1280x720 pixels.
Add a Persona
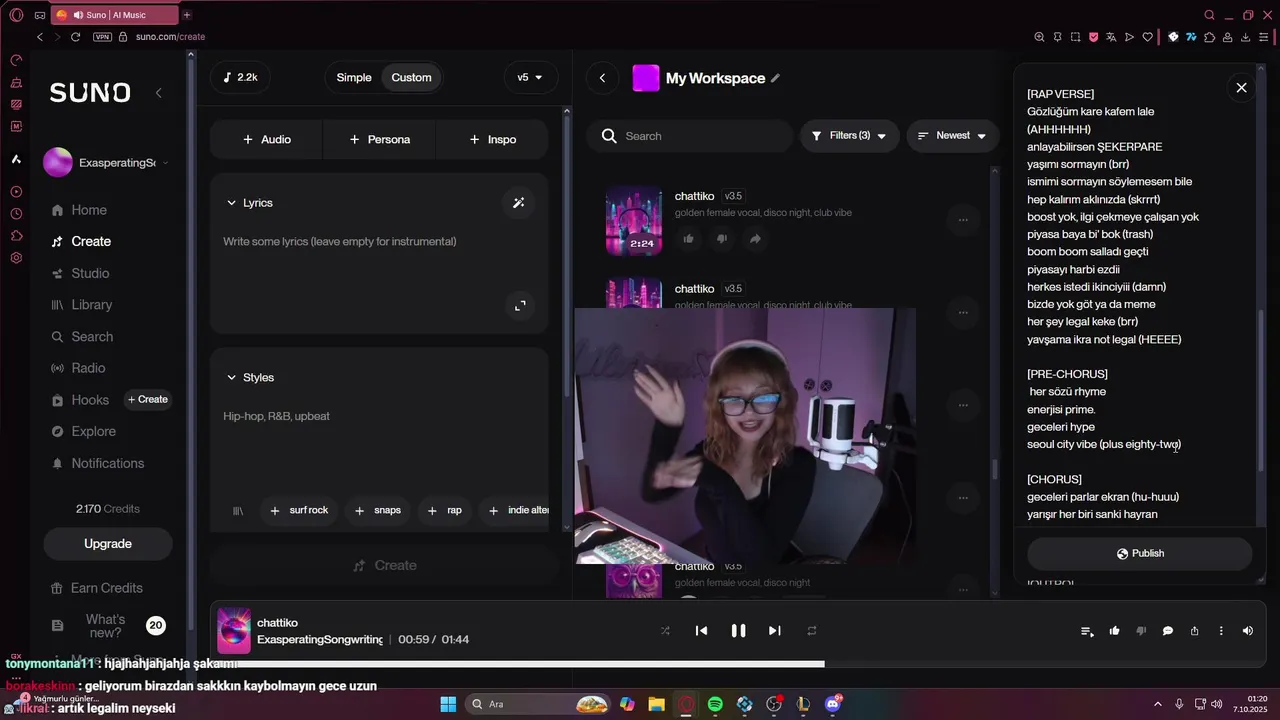coord(379,140)
